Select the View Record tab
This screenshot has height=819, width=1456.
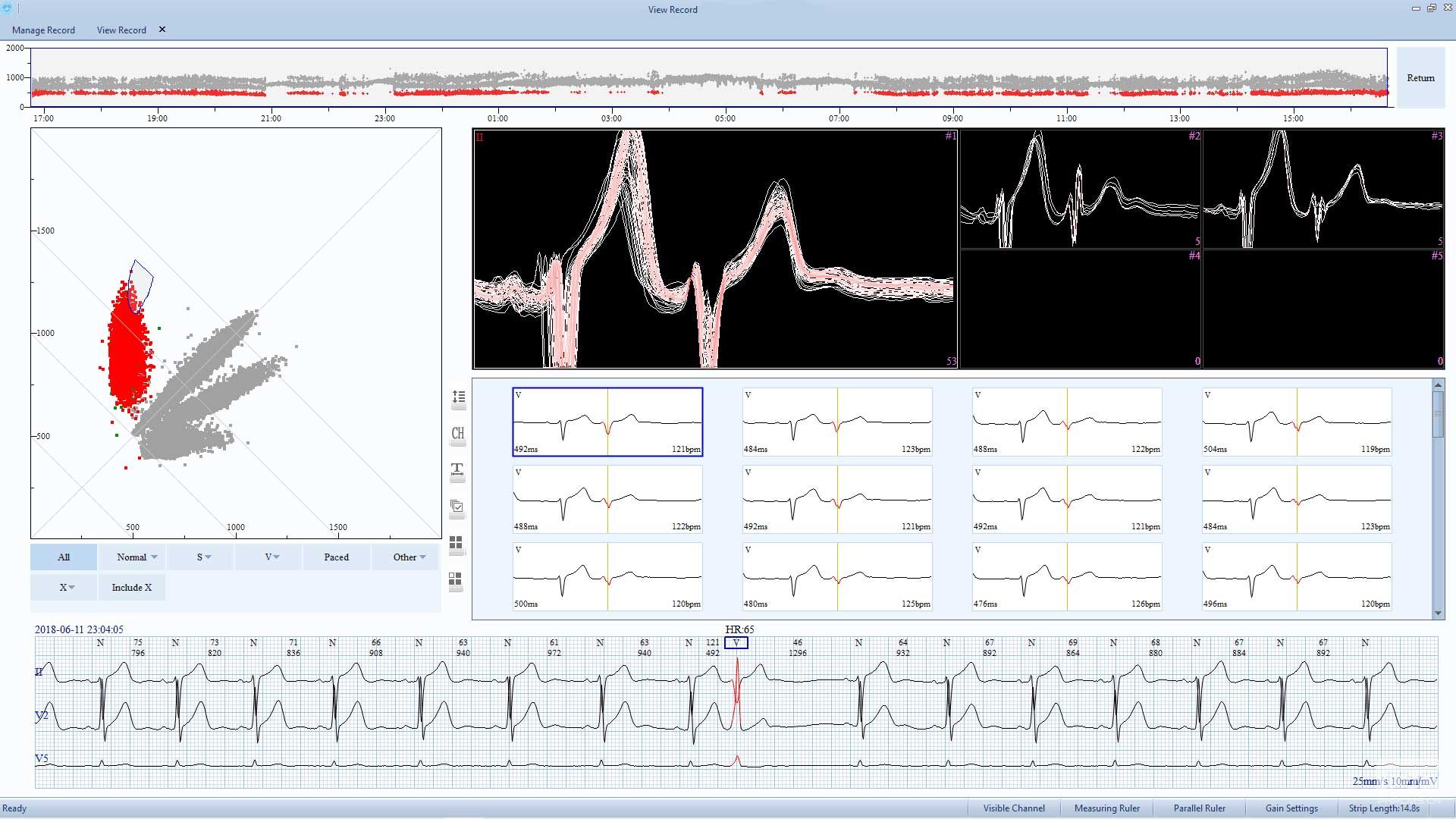pos(121,30)
